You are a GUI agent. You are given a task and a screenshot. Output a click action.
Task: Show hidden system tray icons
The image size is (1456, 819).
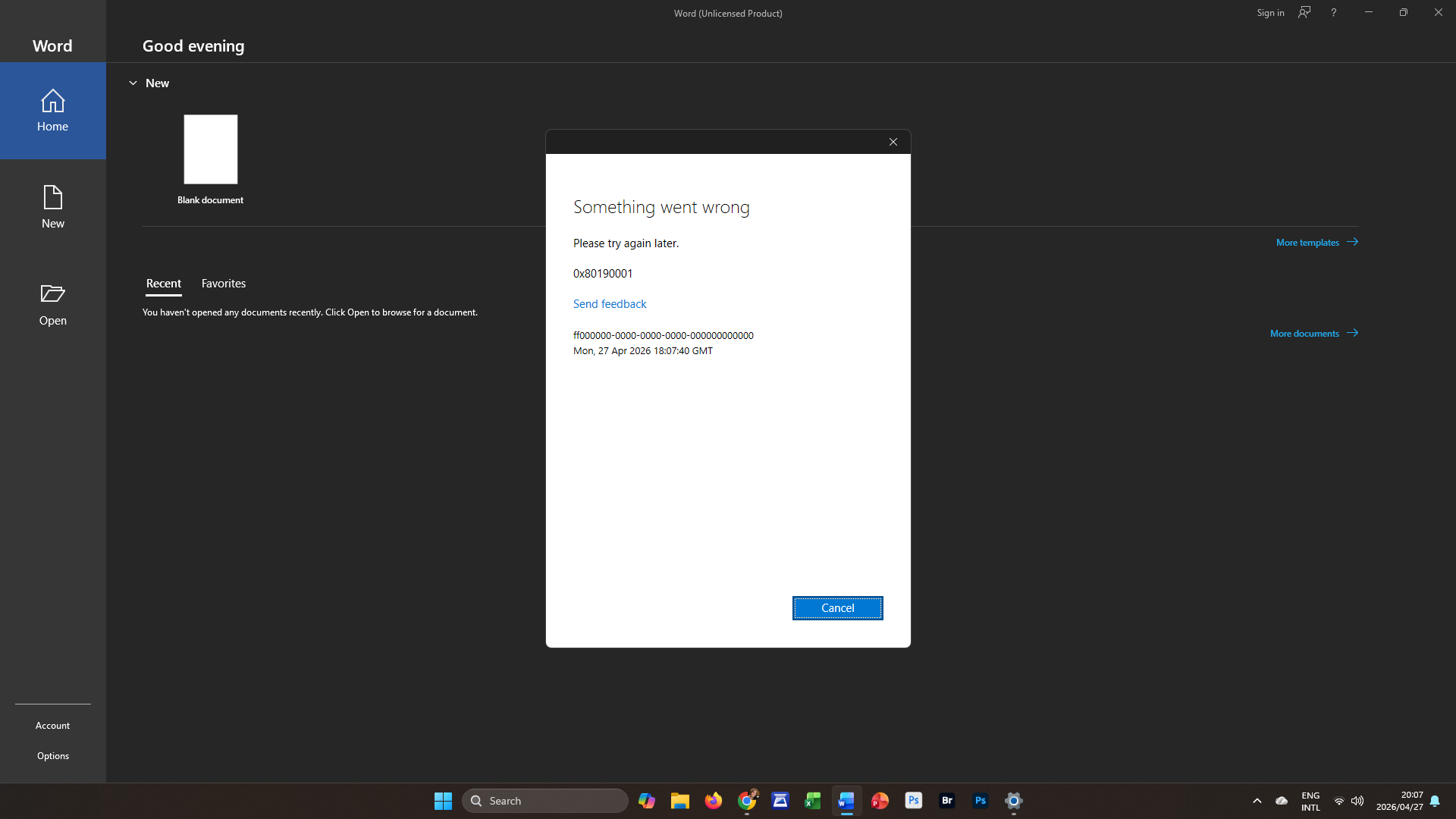coord(1257,801)
